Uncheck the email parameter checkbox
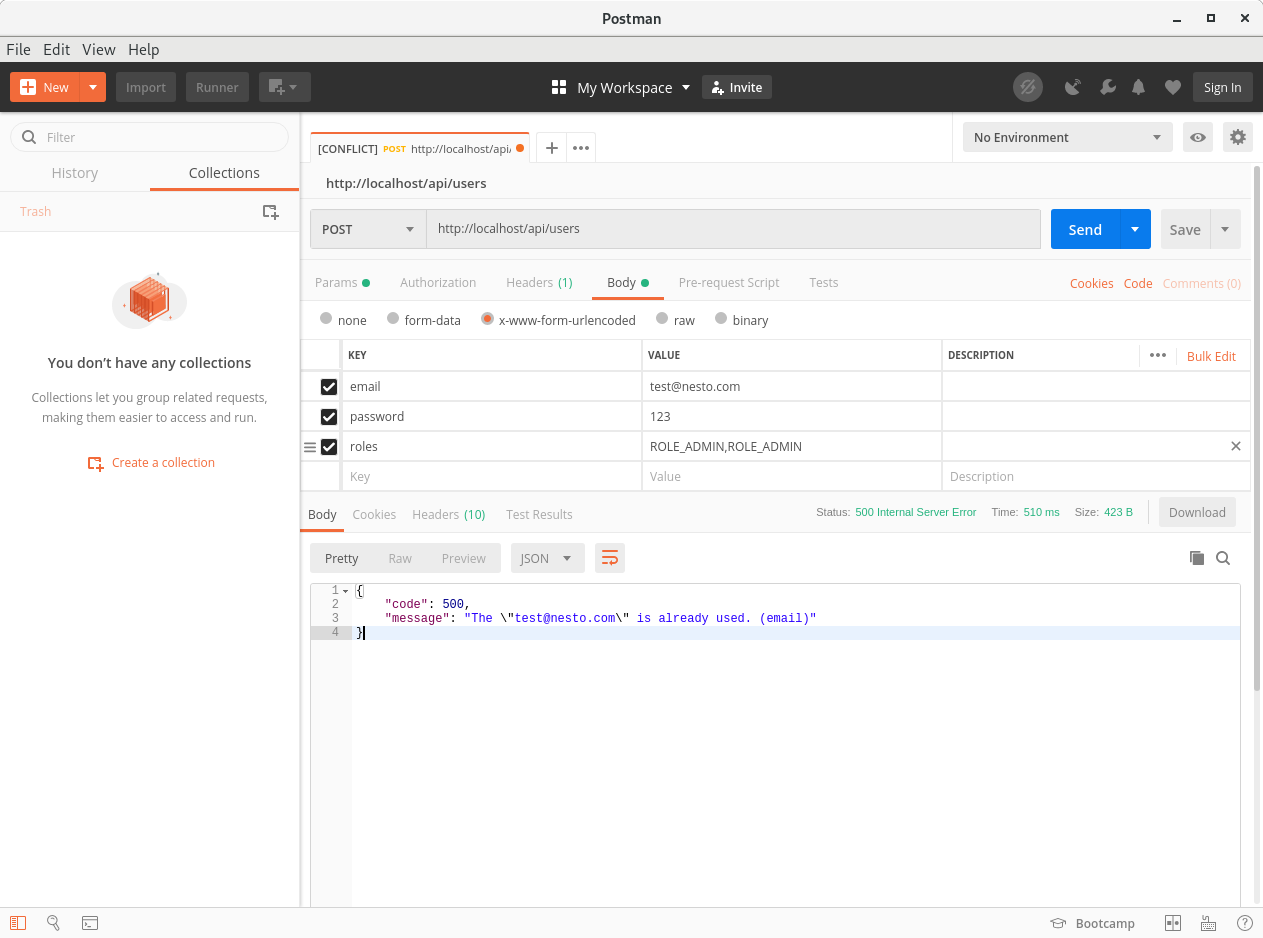1263x938 pixels. [329, 387]
